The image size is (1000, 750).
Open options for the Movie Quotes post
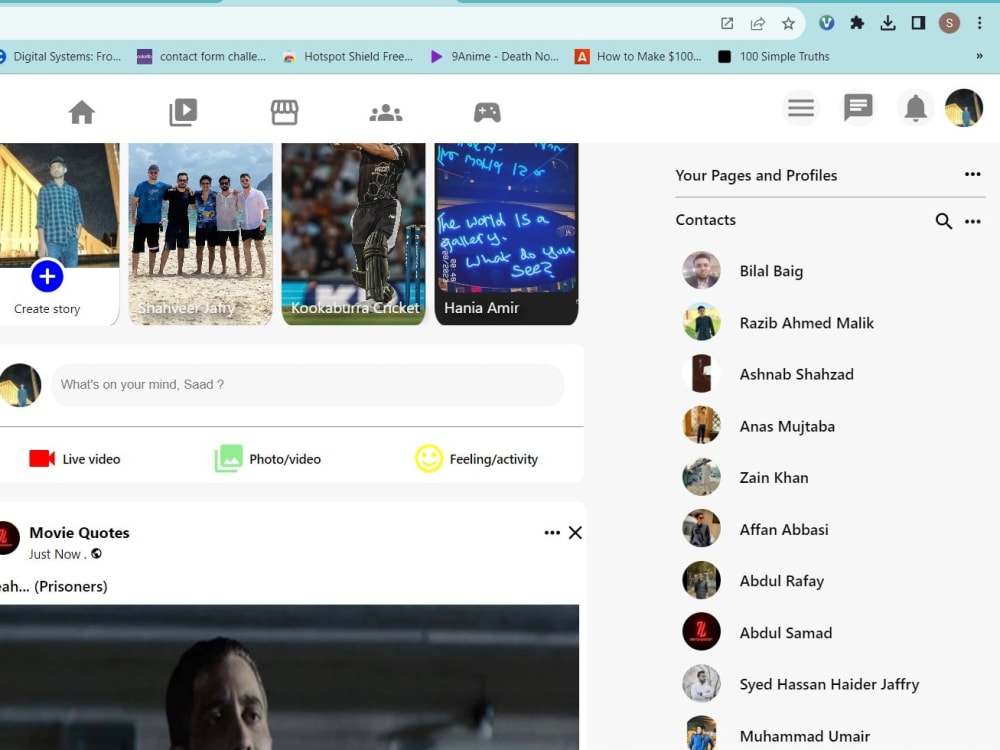coord(552,533)
